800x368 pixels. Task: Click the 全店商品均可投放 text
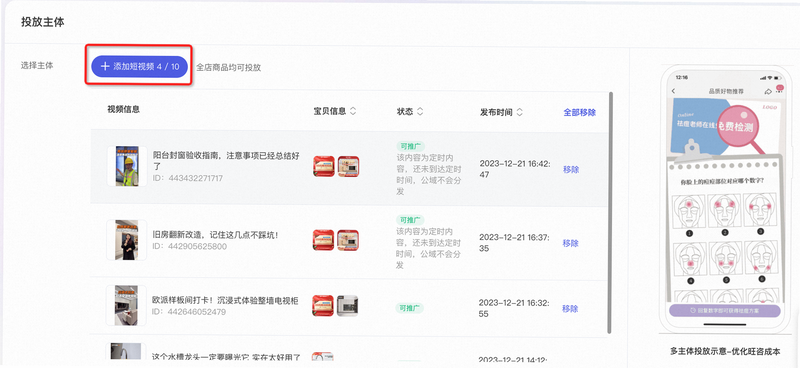229,67
